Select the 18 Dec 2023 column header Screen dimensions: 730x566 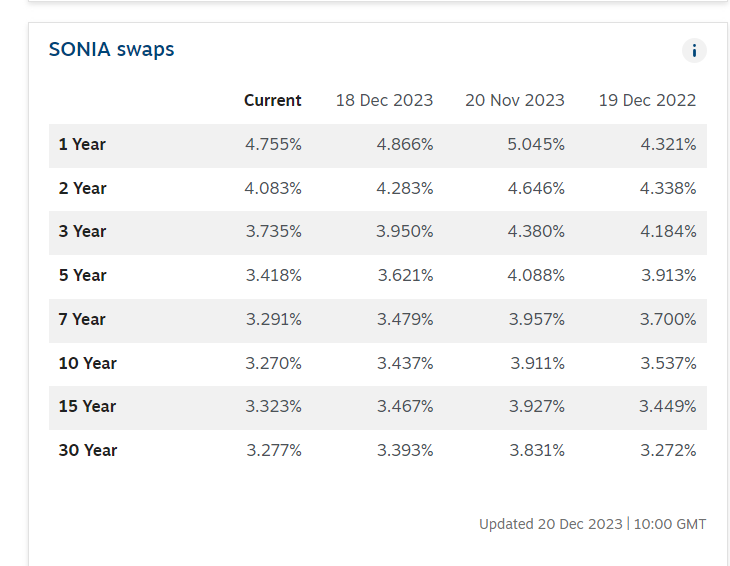click(x=384, y=100)
